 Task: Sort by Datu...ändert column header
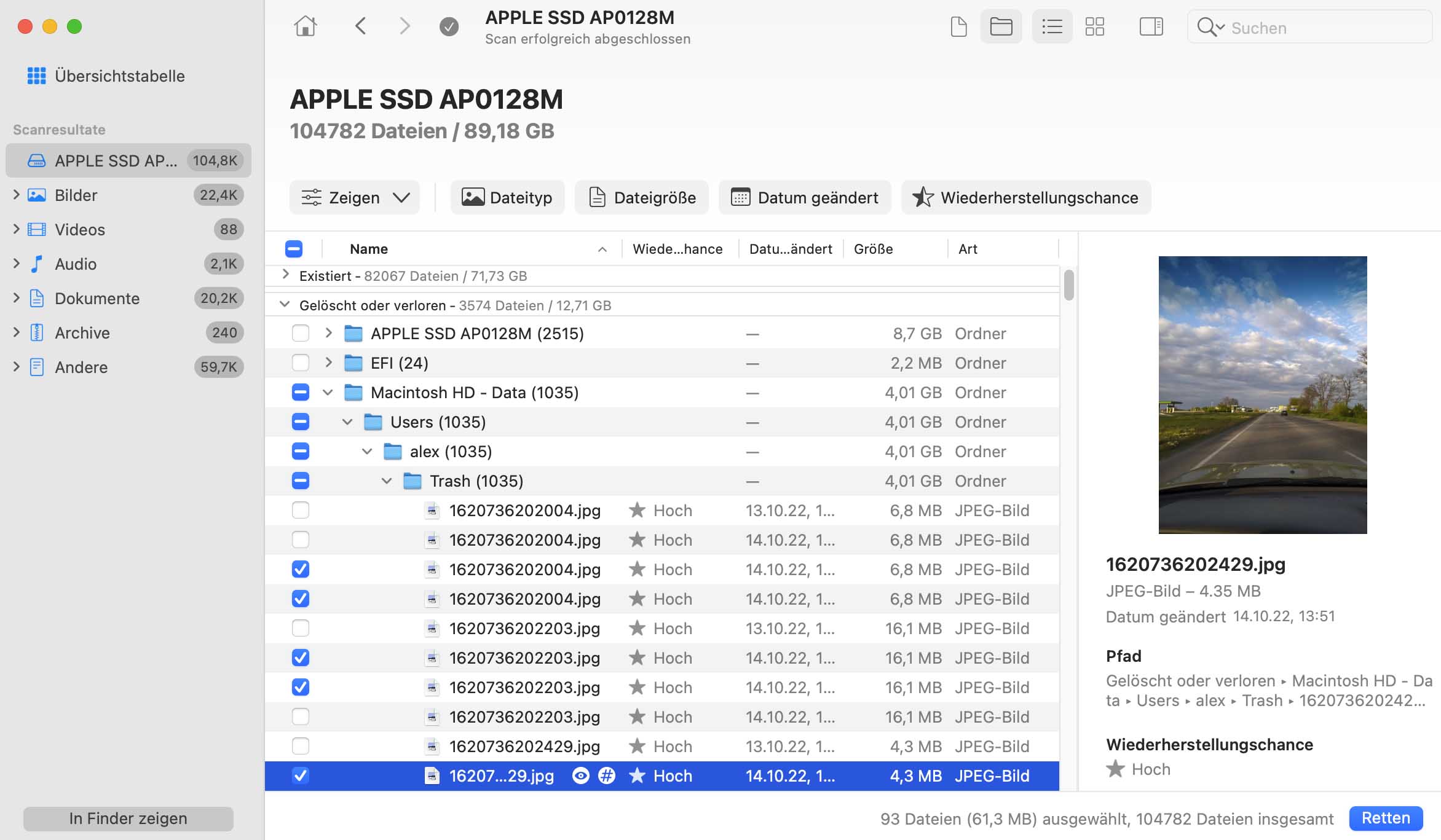pyautogui.click(x=791, y=249)
